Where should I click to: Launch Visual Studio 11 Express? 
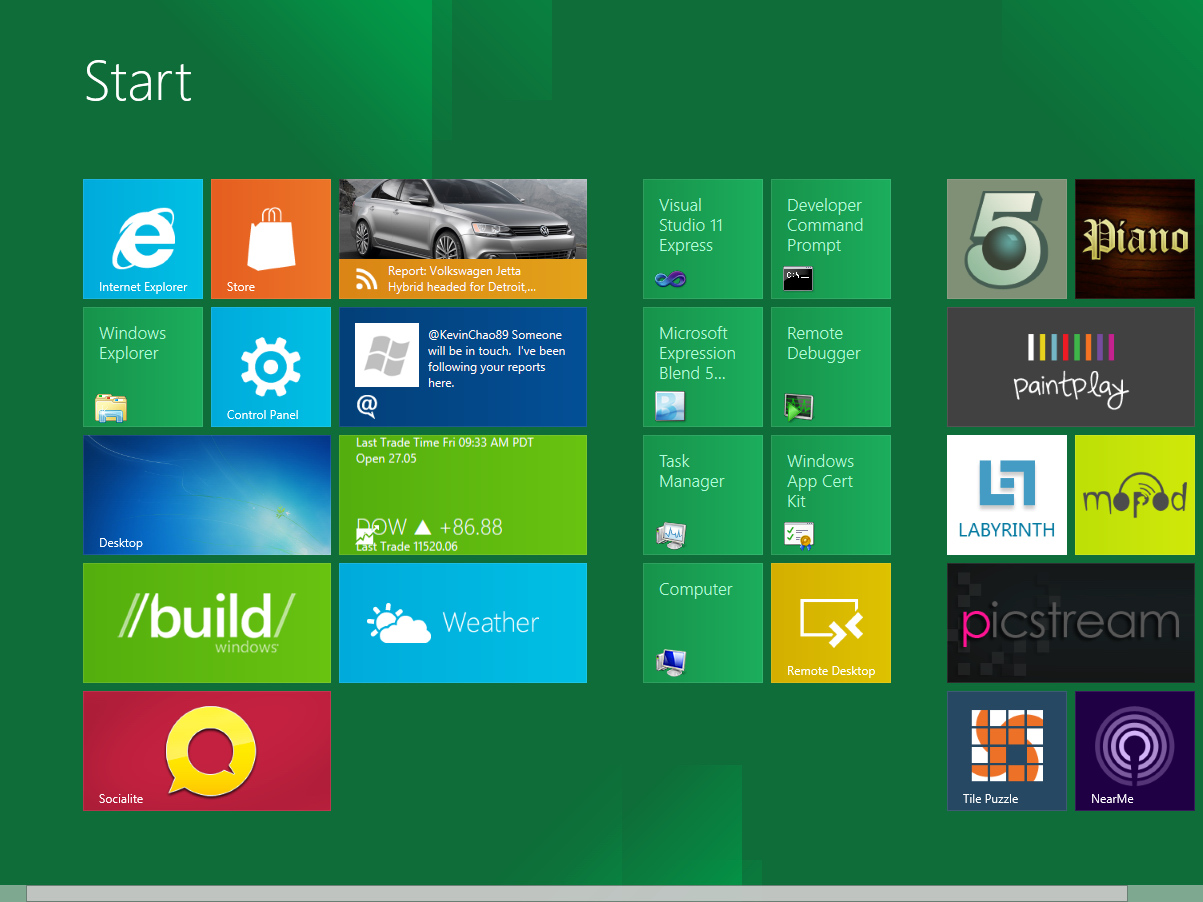tap(703, 239)
